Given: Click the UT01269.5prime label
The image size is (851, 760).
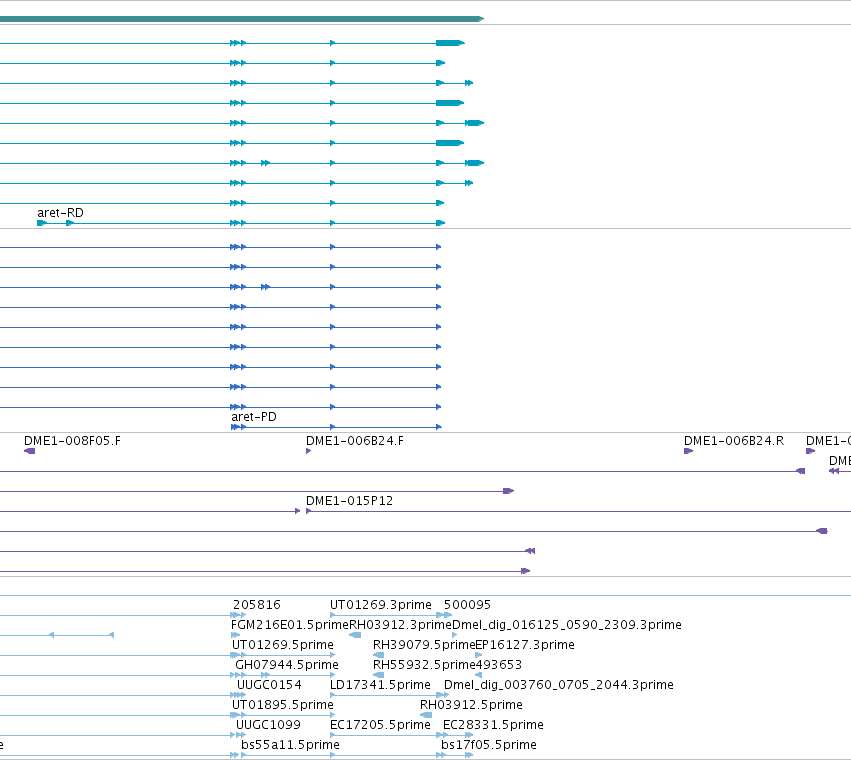Looking at the screenshot, I should pyautogui.click(x=283, y=645).
